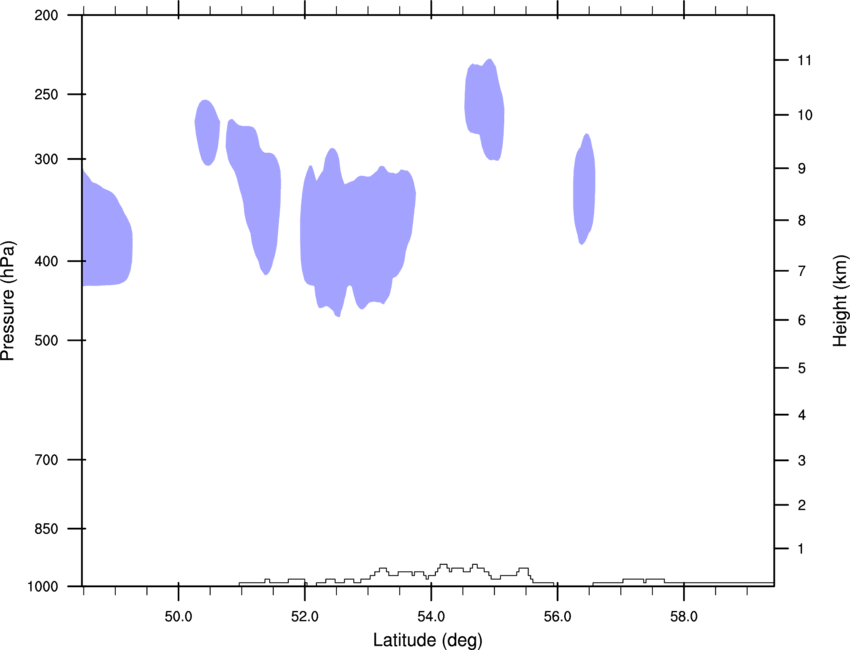Click the 52.0 latitude tick label
The image size is (850, 650).
(x=305, y=617)
